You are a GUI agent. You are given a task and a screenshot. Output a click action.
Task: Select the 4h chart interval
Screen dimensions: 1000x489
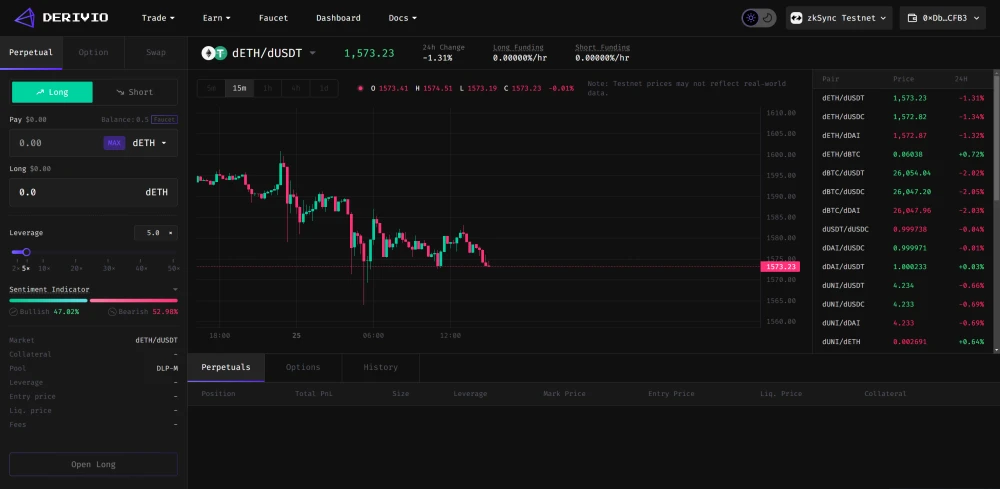coord(296,88)
